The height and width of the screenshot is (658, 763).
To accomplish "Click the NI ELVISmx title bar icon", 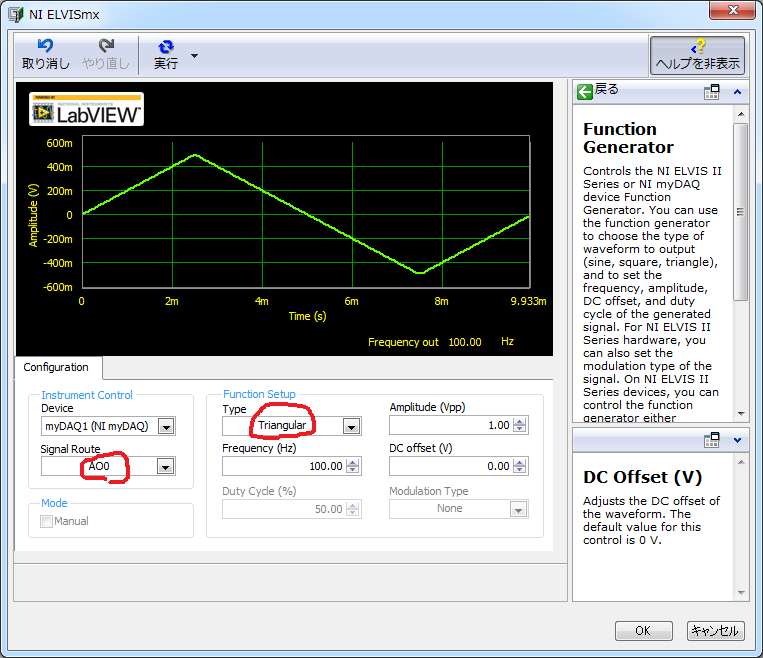I will point(16,14).
